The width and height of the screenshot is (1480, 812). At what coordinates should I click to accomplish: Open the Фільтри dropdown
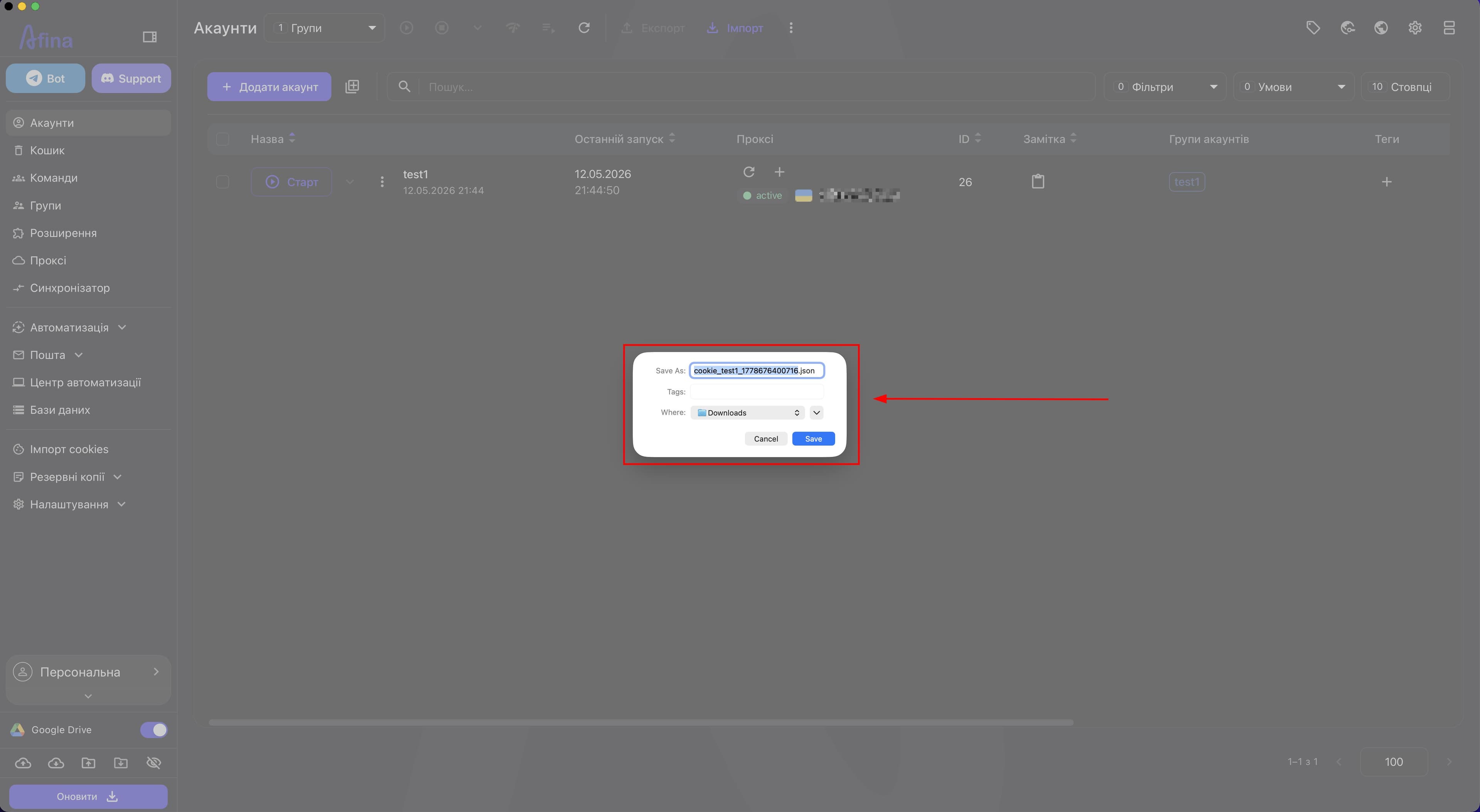click(1165, 87)
